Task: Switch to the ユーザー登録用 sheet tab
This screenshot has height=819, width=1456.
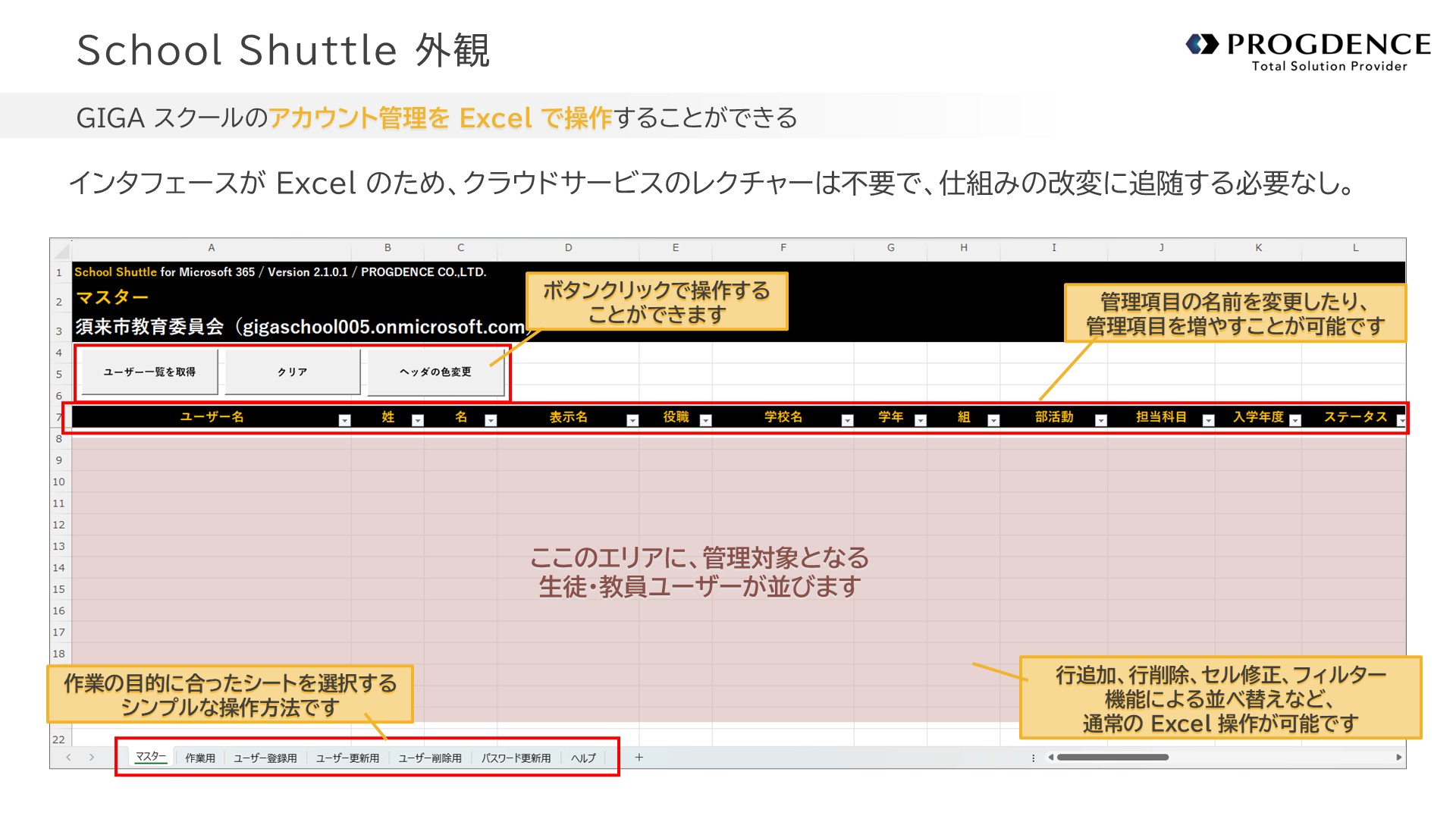Action: (x=265, y=758)
